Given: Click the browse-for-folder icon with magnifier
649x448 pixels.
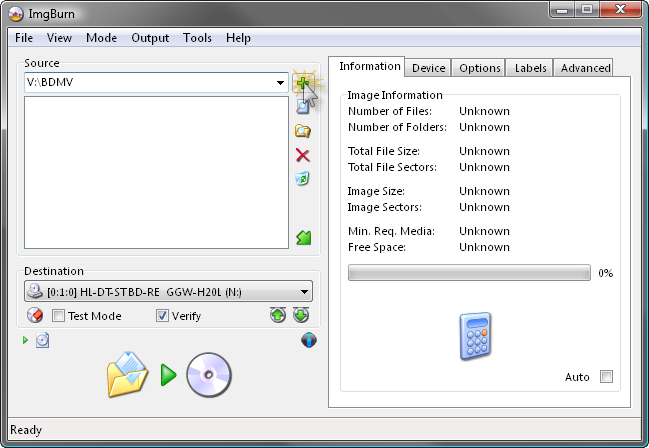Looking at the screenshot, I should point(303,131).
